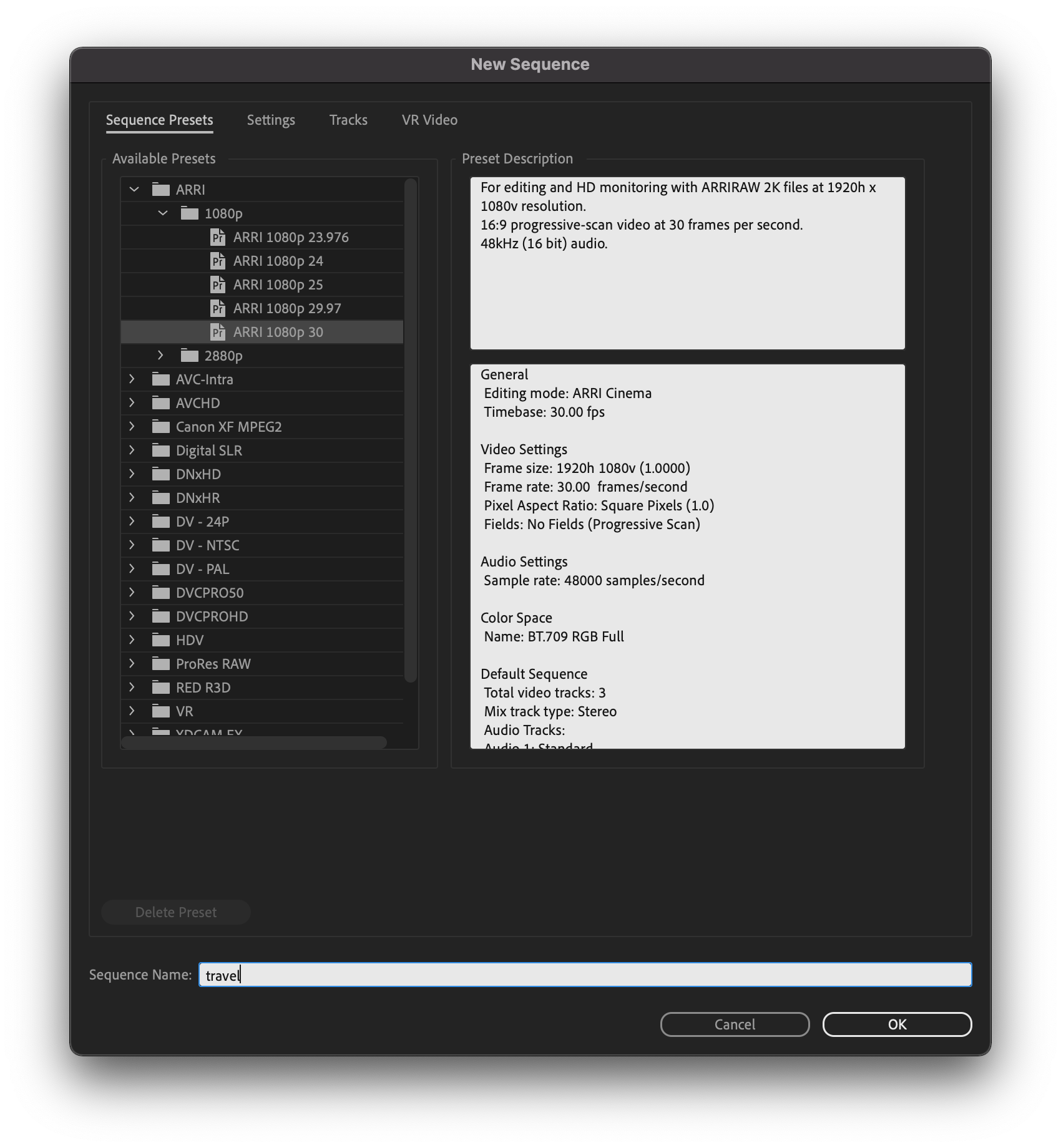Click the Digital SLR folder icon
This screenshot has height=1148, width=1061.
[161, 450]
